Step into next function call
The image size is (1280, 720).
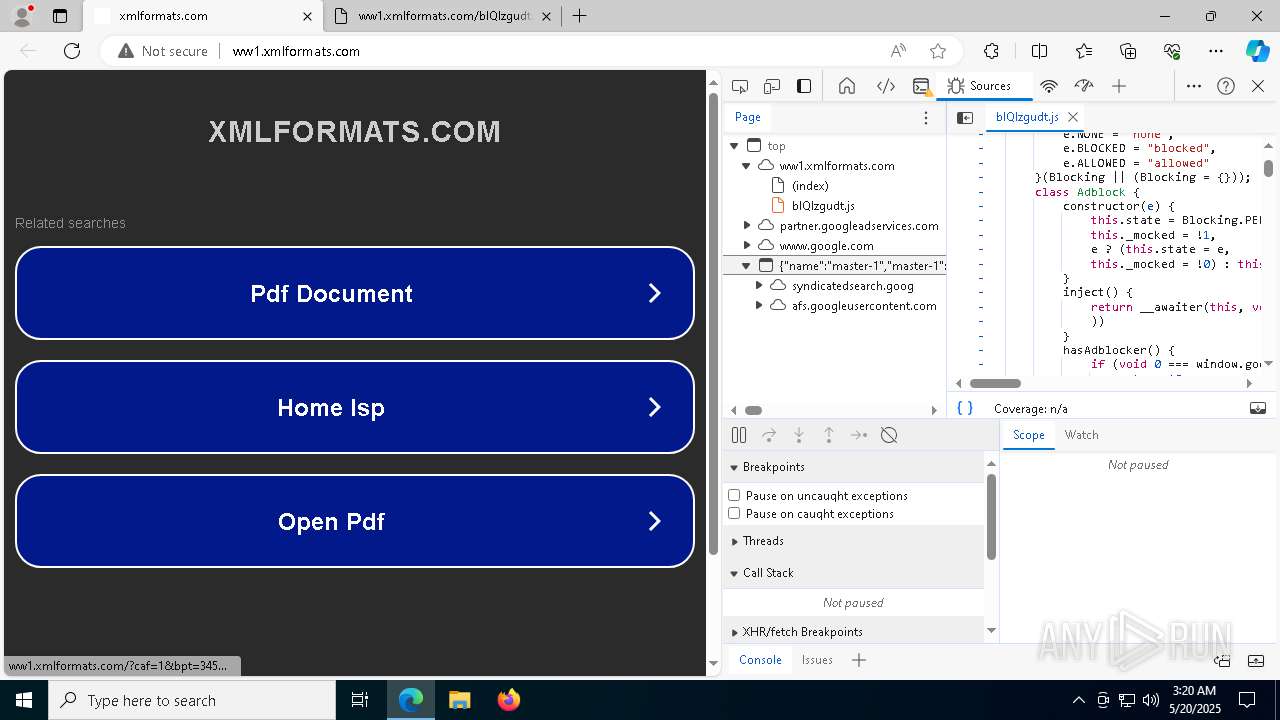[x=799, y=435]
